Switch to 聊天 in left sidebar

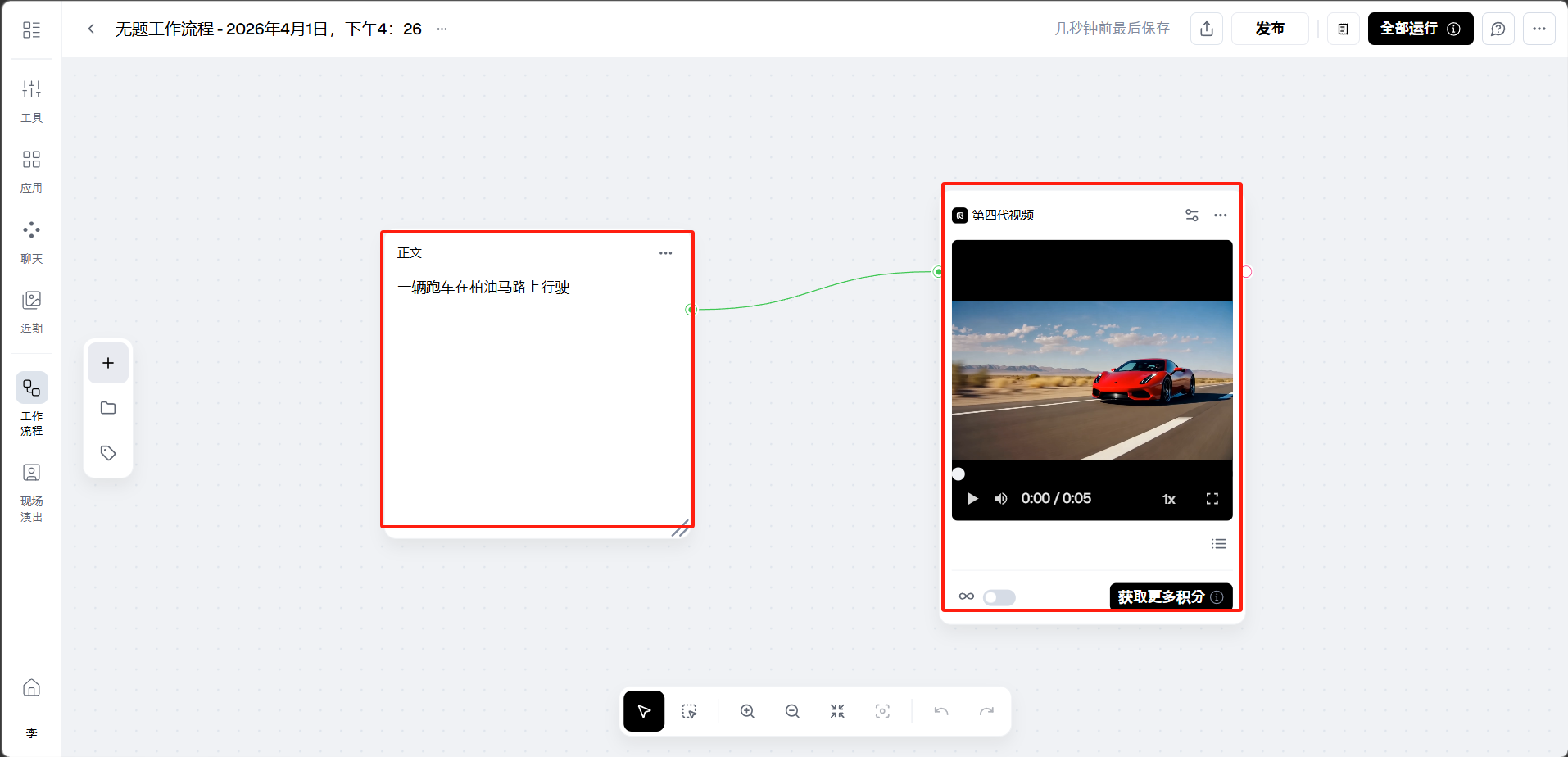pos(31,241)
